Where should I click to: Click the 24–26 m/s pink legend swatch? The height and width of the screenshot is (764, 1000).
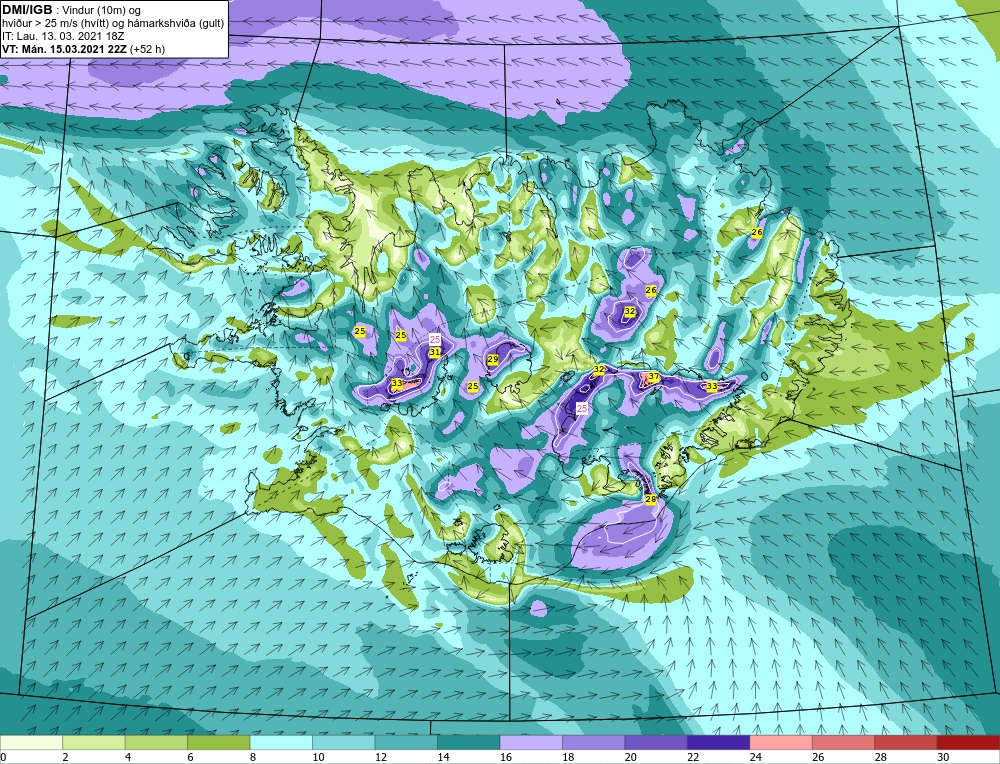(x=781, y=743)
